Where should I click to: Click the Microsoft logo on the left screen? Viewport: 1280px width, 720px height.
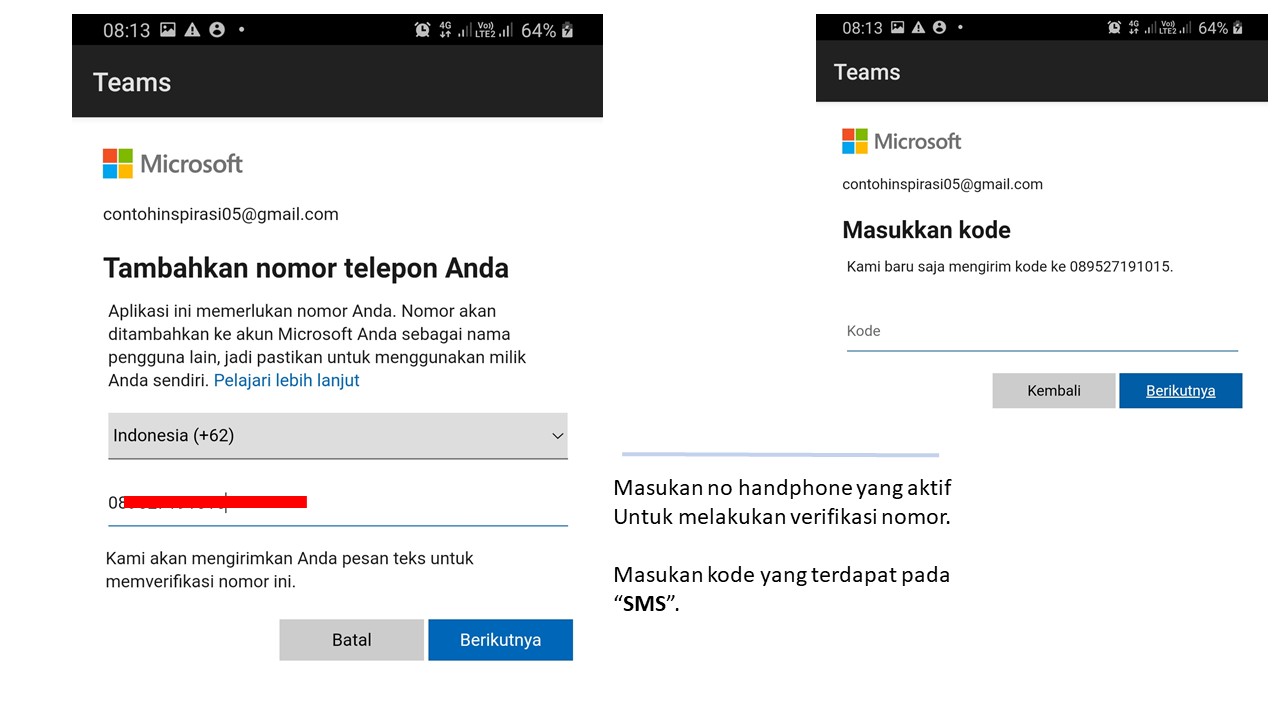pyautogui.click(x=173, y=164)
